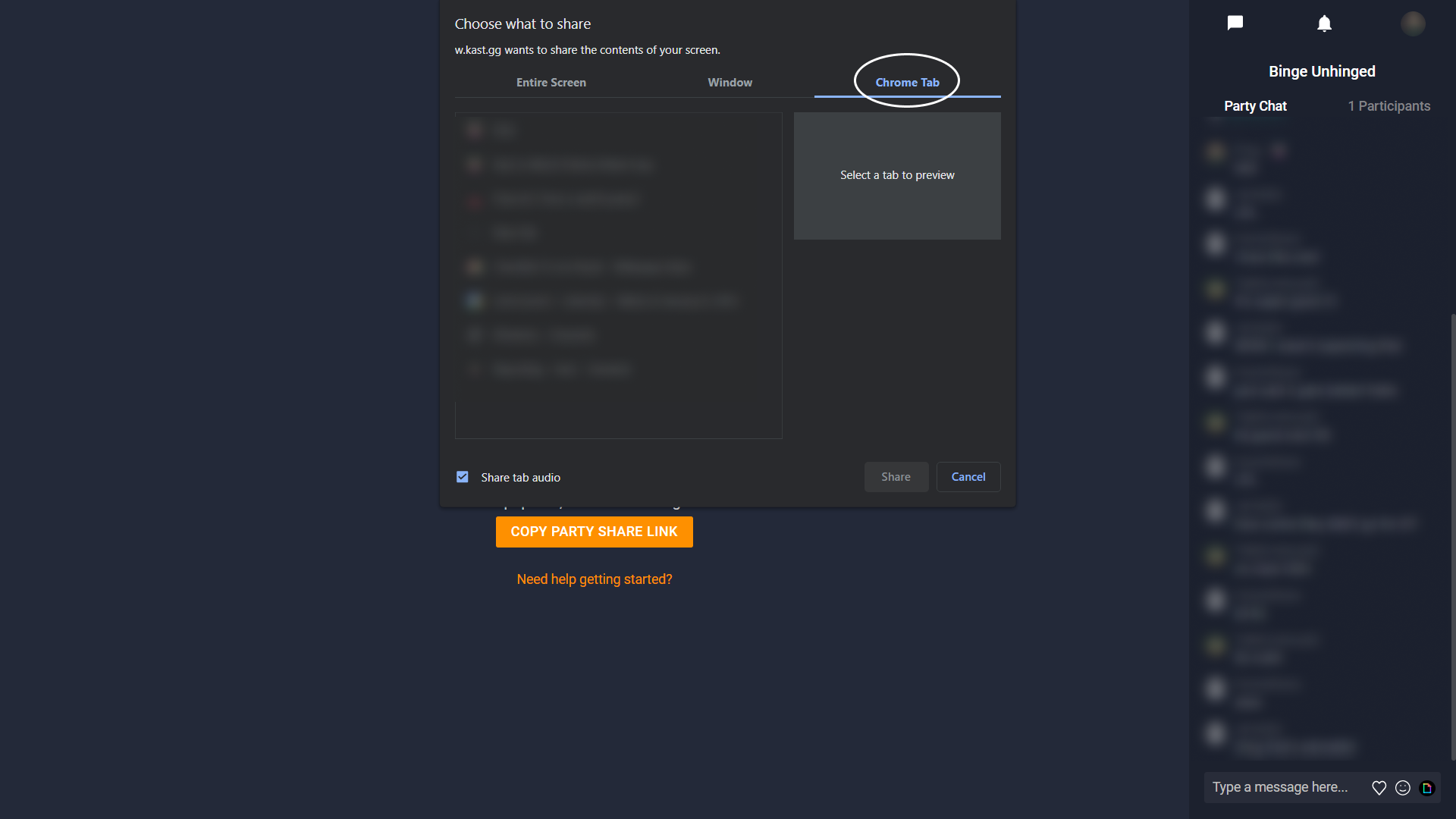View the 1 Participants list
The height and width of the screenshot is (819, 1456).
click(x=1389, y=106)
